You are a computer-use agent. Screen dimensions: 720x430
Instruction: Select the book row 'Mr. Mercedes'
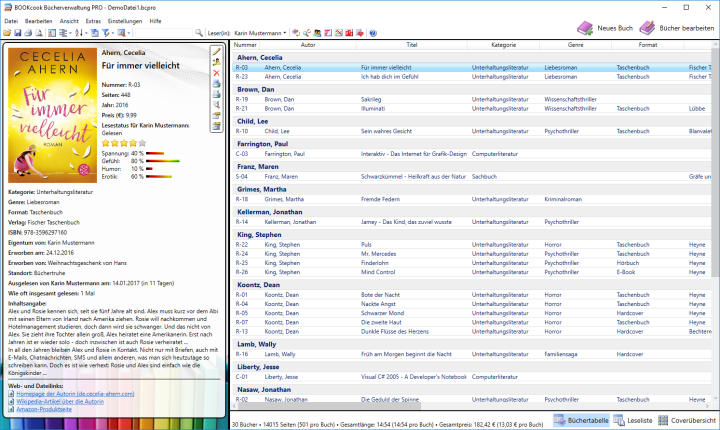point(380,254)
